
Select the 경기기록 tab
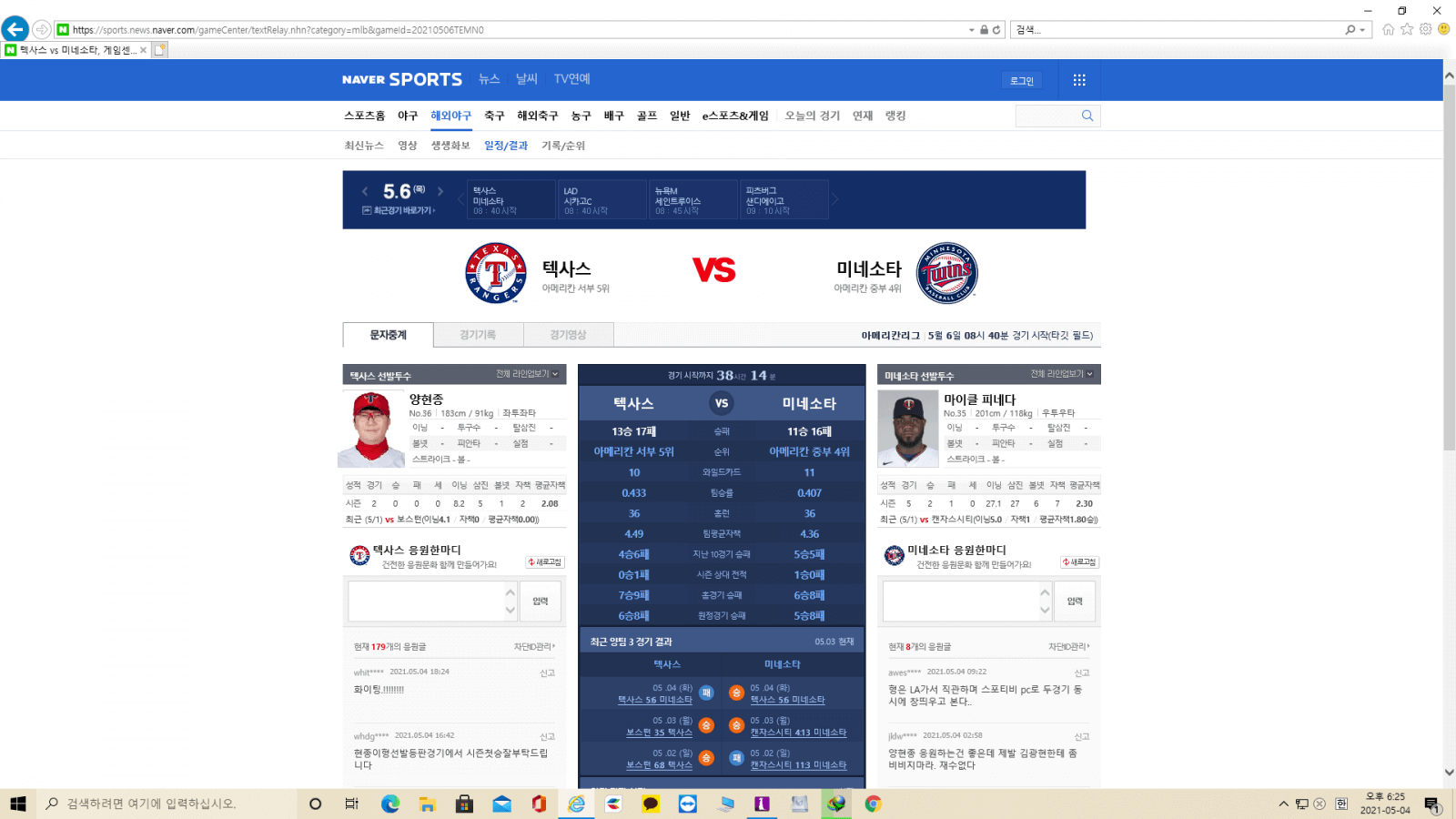pos(478,335)
